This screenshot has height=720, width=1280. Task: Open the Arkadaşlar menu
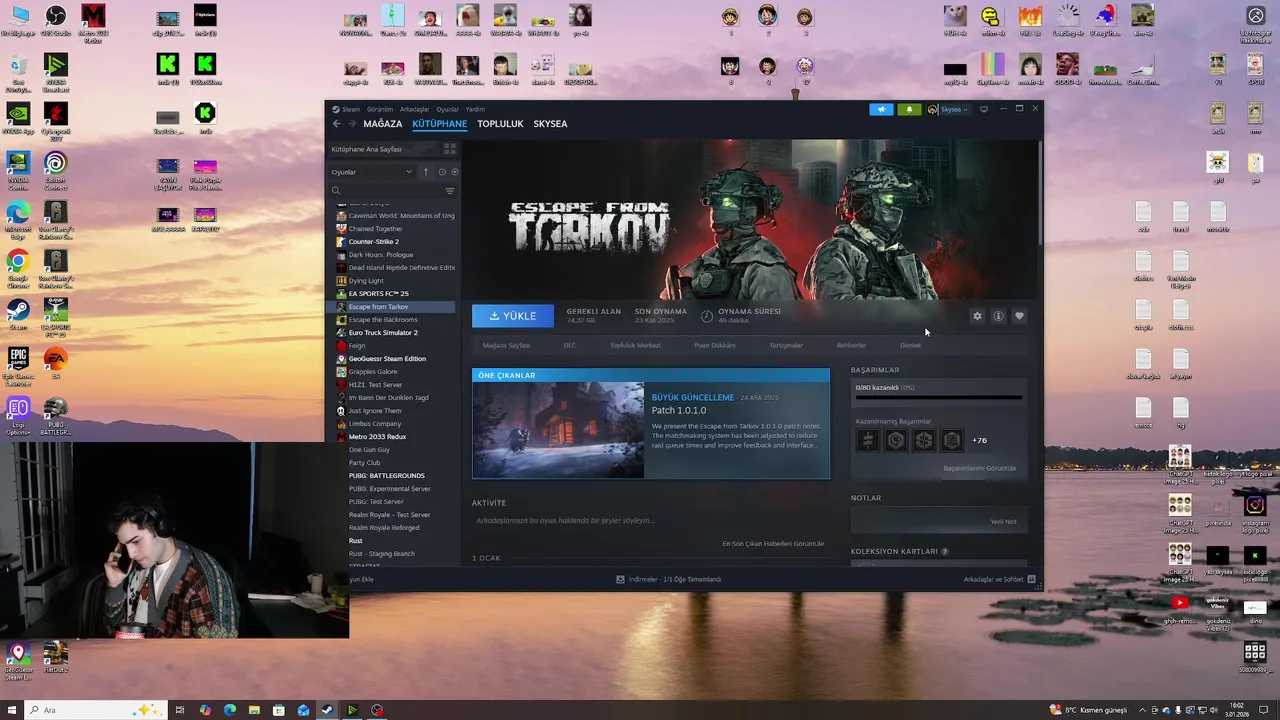(x=414, y=109)
